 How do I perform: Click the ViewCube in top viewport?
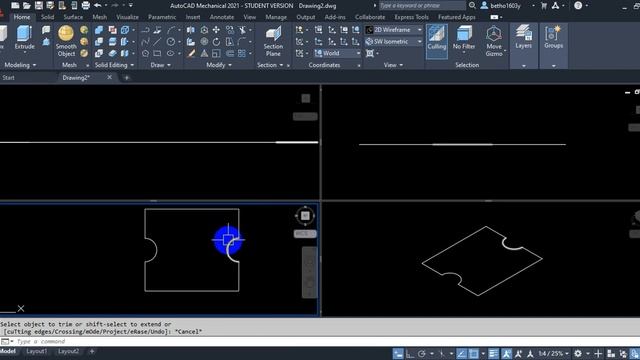coord(306,98)
